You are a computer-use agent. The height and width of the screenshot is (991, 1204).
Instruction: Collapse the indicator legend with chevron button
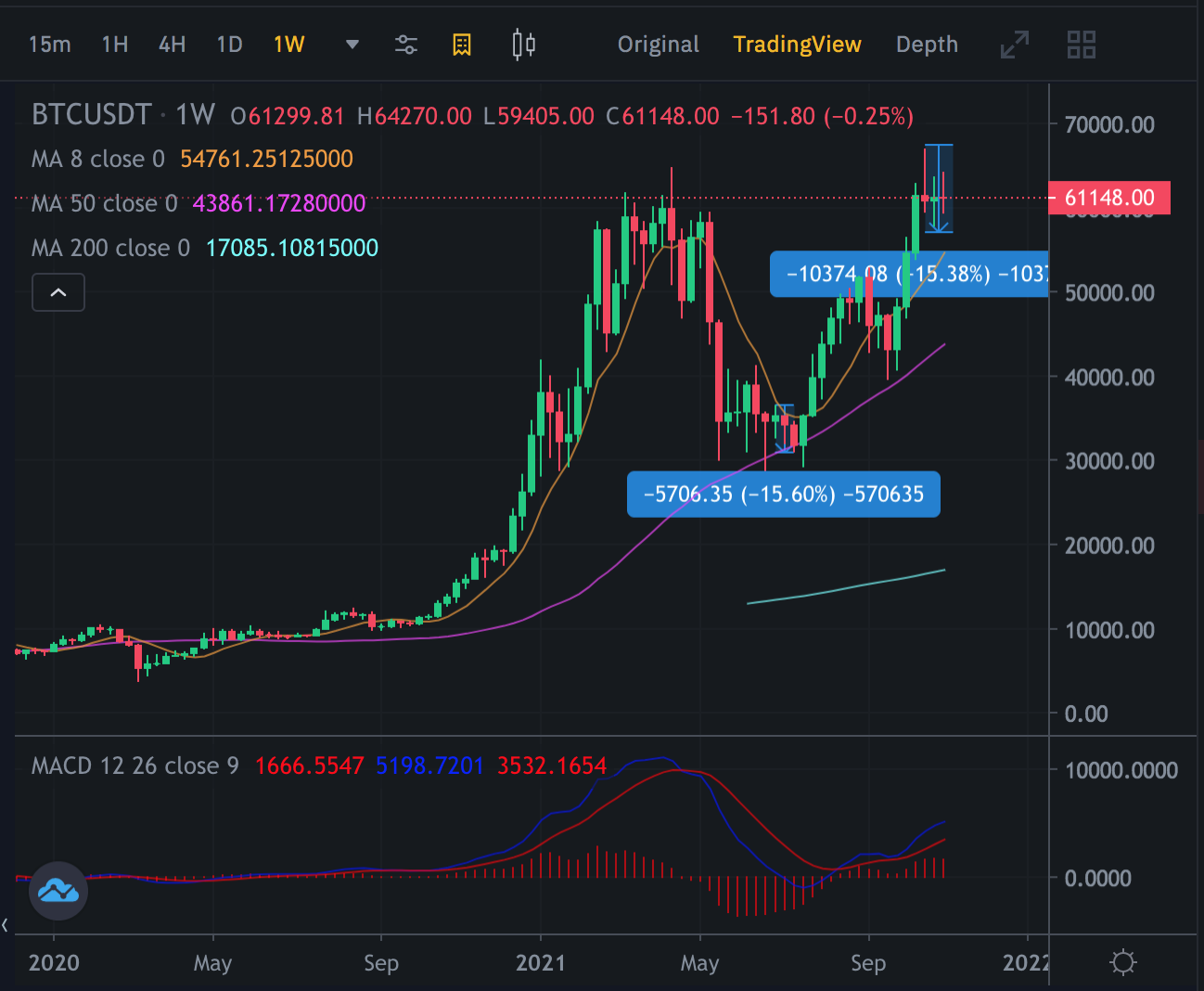point(58,292)
